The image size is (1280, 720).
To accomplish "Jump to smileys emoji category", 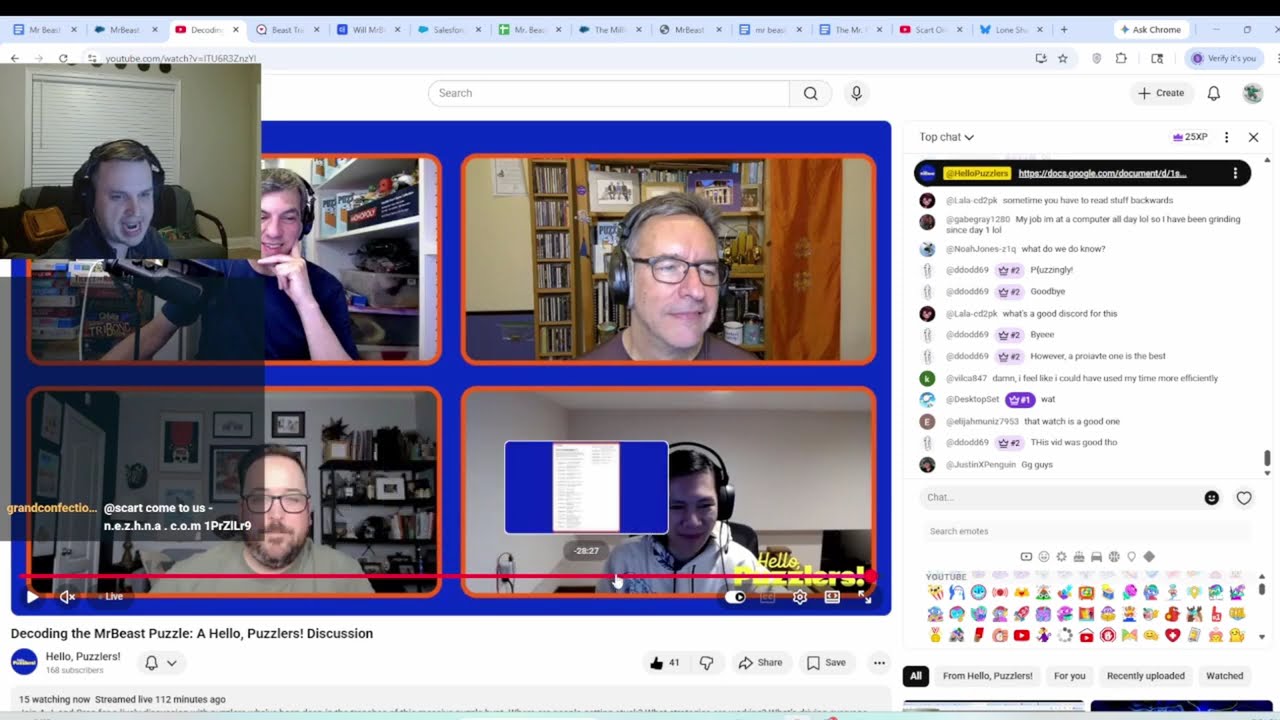I will 1044,556.
